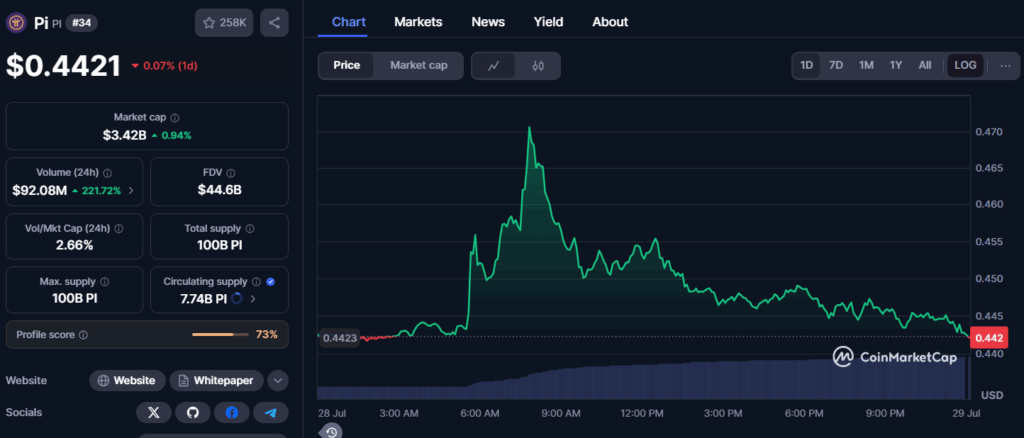
Task: Open the chart more-options ellipsis
Action: tap(1005, 65)
